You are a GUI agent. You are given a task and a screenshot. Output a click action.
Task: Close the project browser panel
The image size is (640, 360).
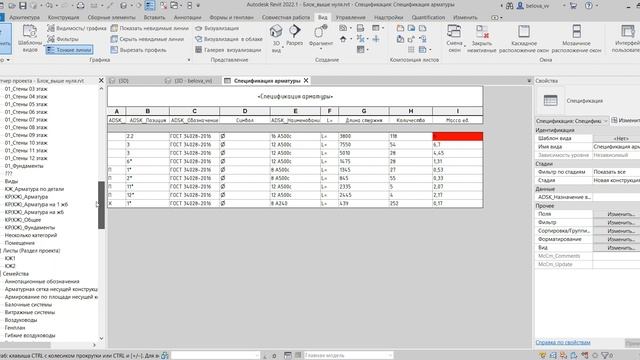pos(101,81)
